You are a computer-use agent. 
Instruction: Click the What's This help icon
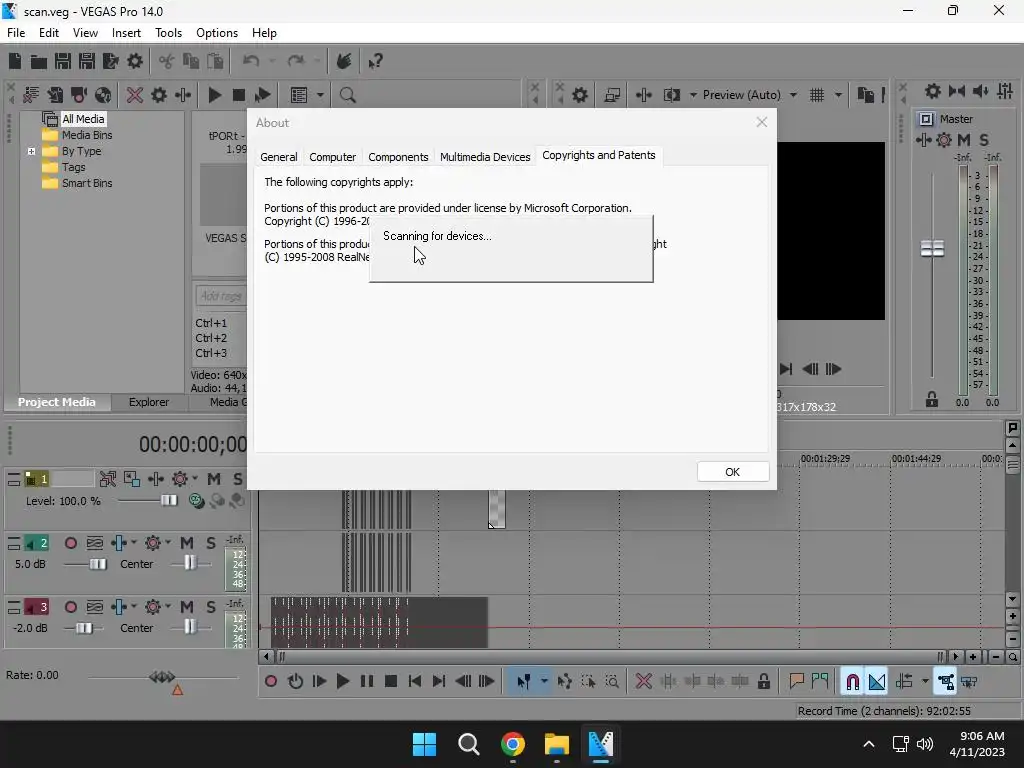(x=376, y=61)
